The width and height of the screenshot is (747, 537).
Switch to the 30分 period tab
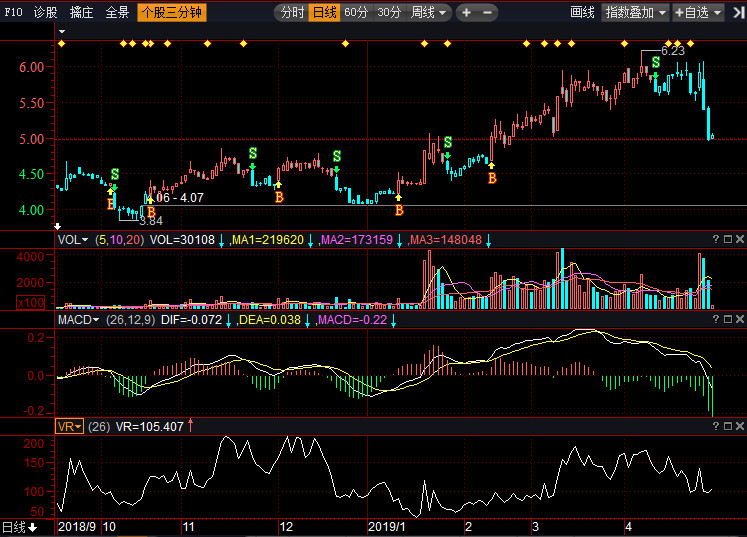point(389,12)
